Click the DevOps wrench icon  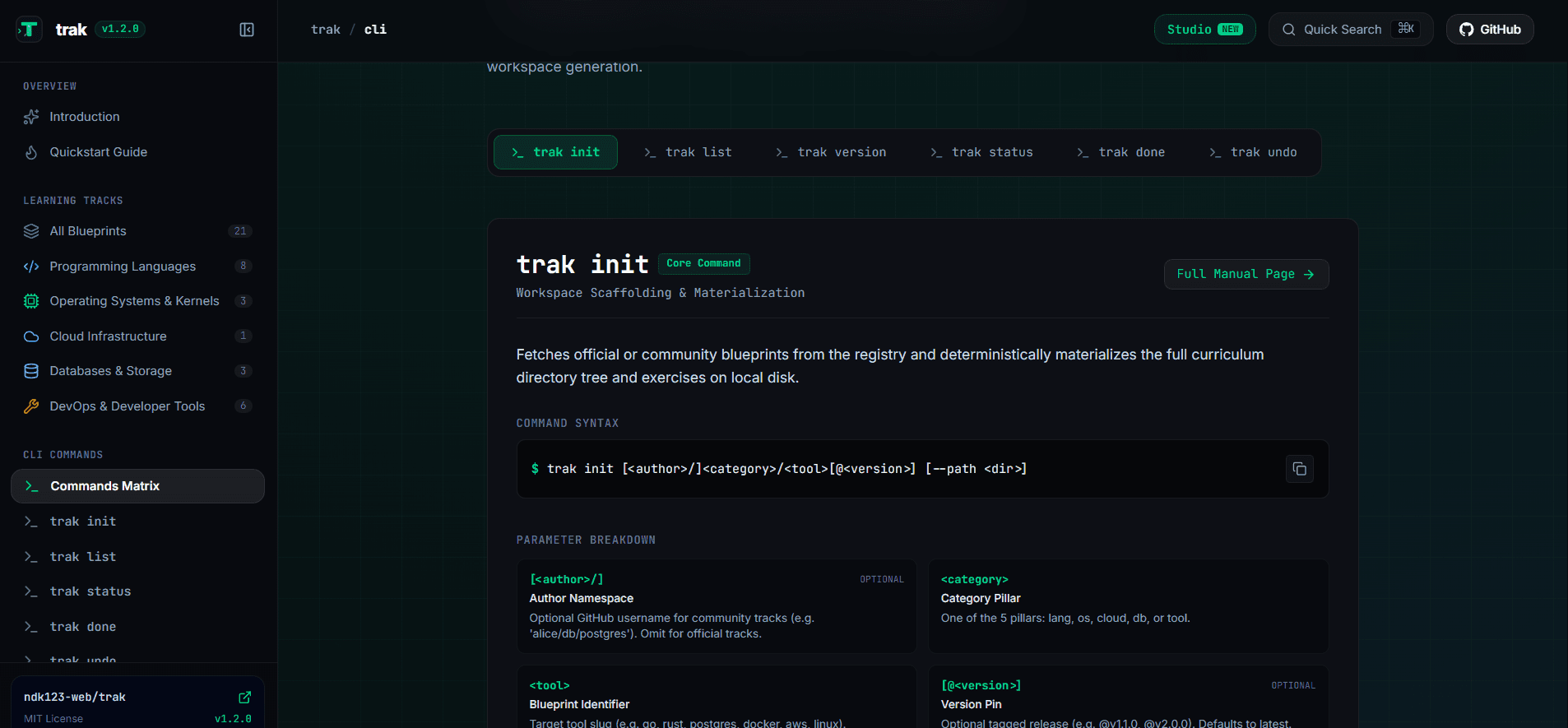[31, 406]
